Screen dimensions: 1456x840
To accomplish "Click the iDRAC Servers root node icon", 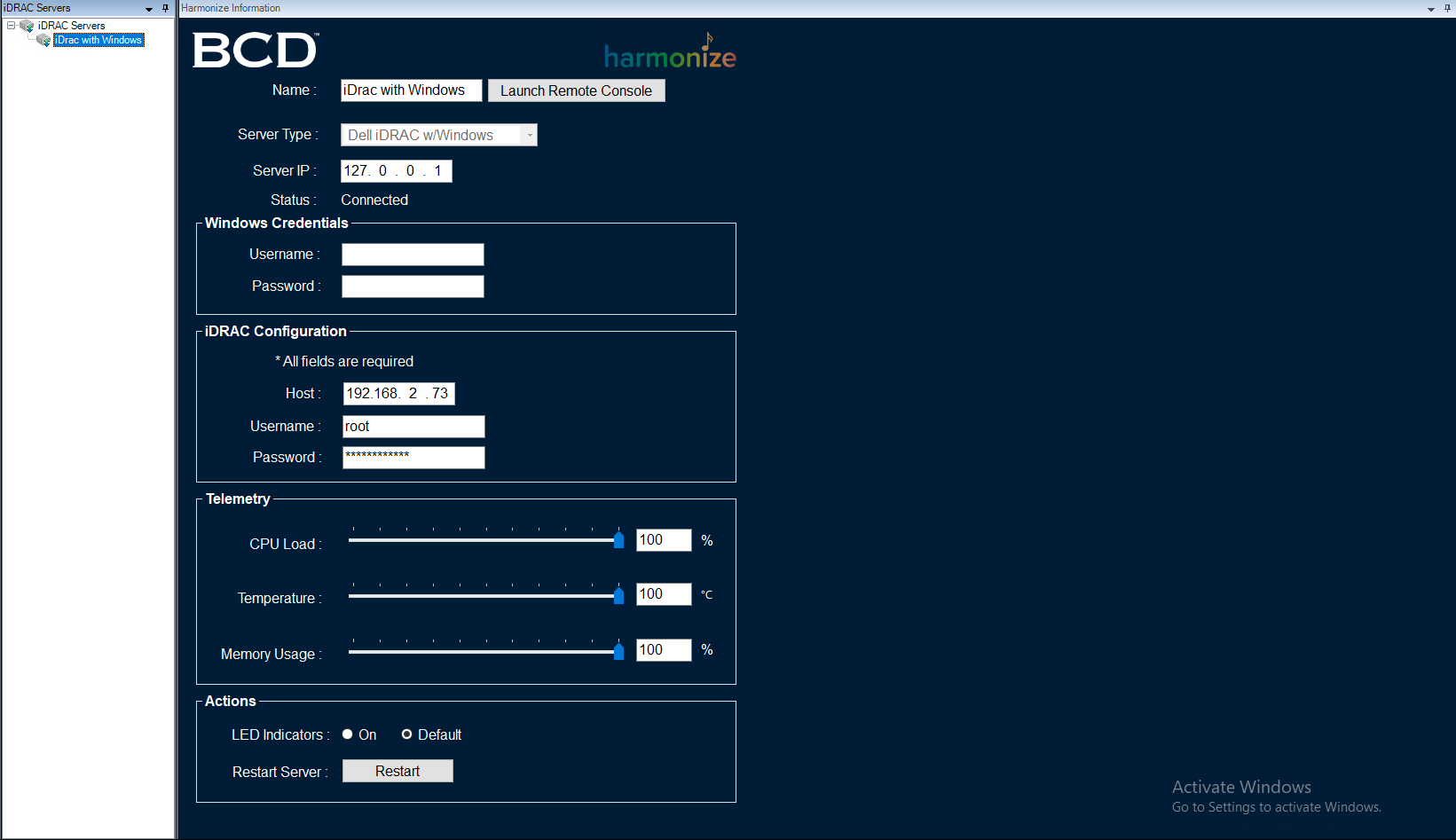I will (27, 26).
